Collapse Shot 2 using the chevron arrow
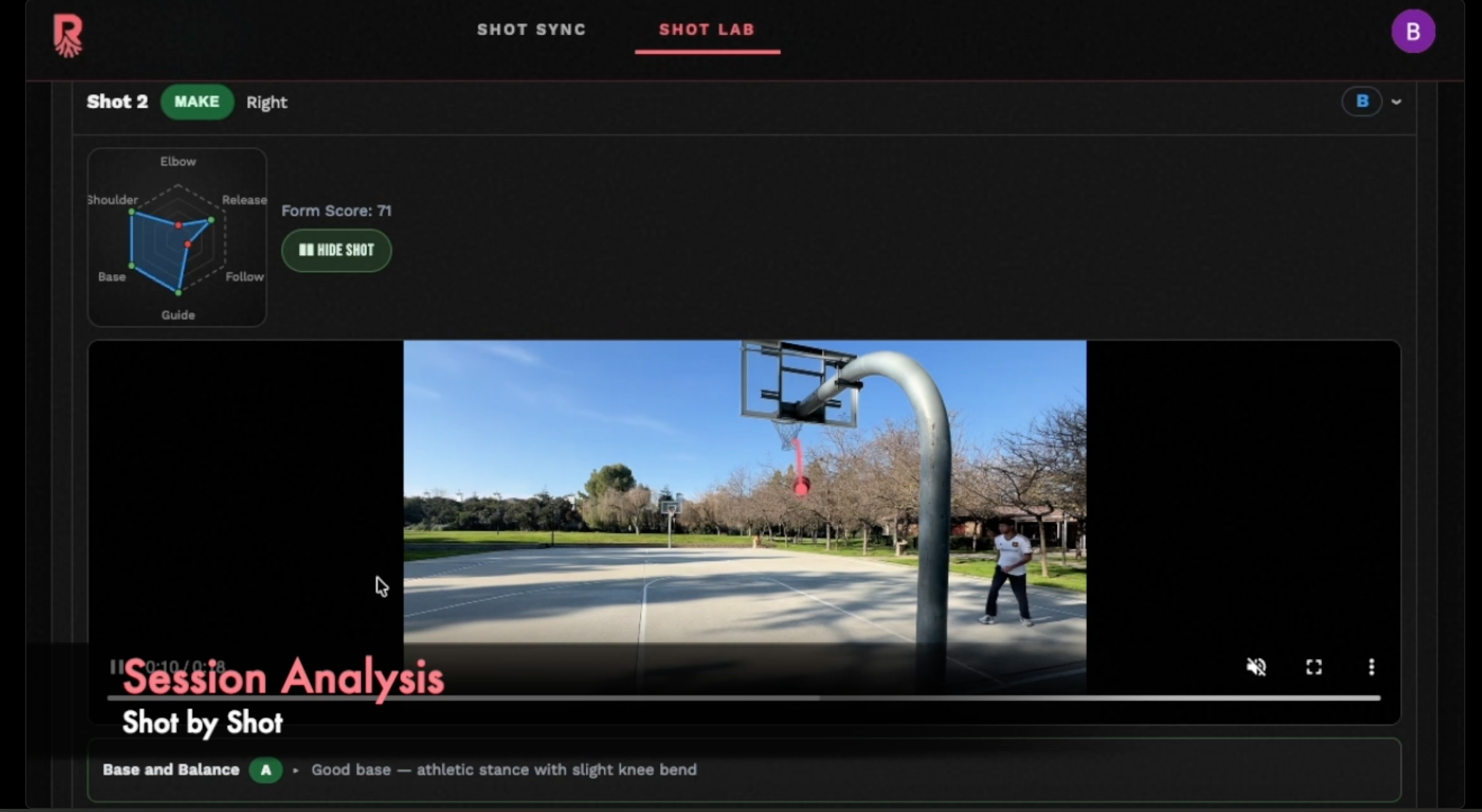The width and height of the screenshot is (1482, 812). click(1396, 102)
